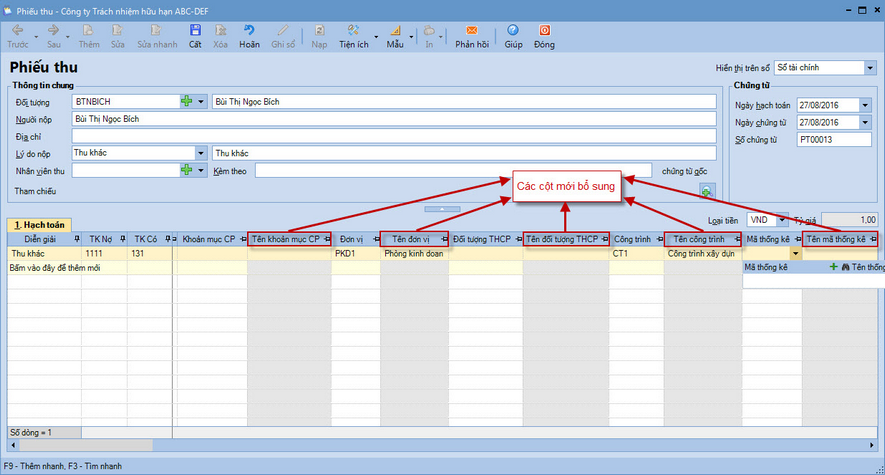Select the 1. Hạch toán tab

point(39,225)
